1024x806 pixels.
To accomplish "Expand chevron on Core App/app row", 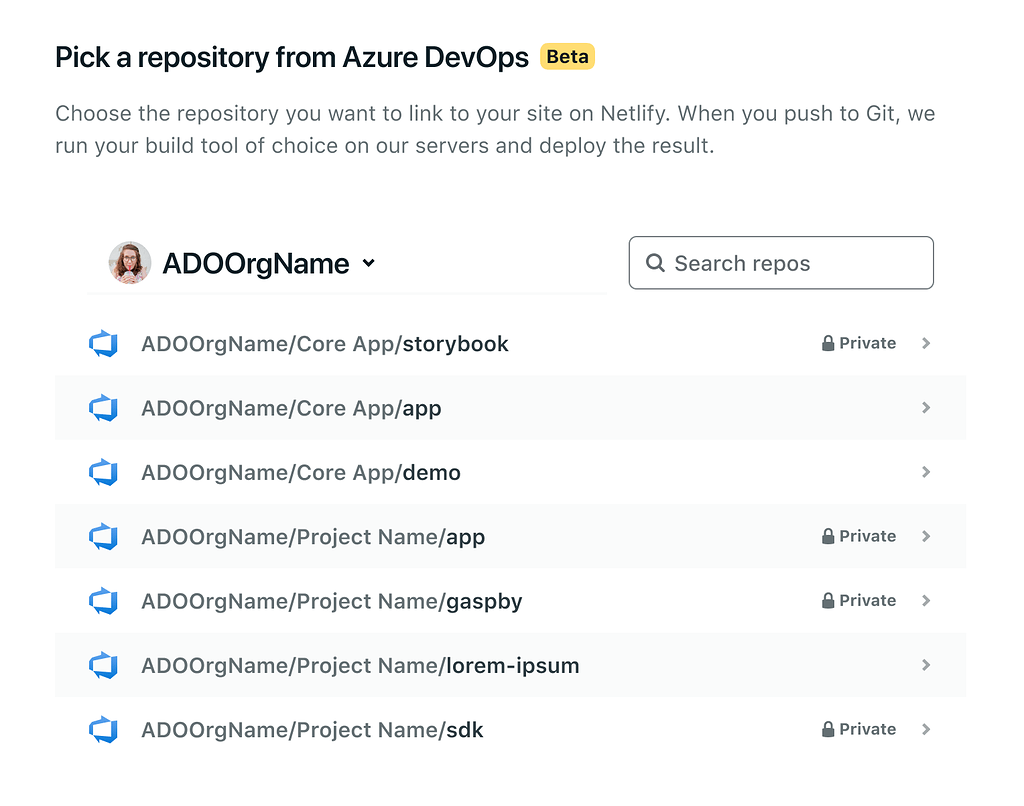I will click(926, 408).
